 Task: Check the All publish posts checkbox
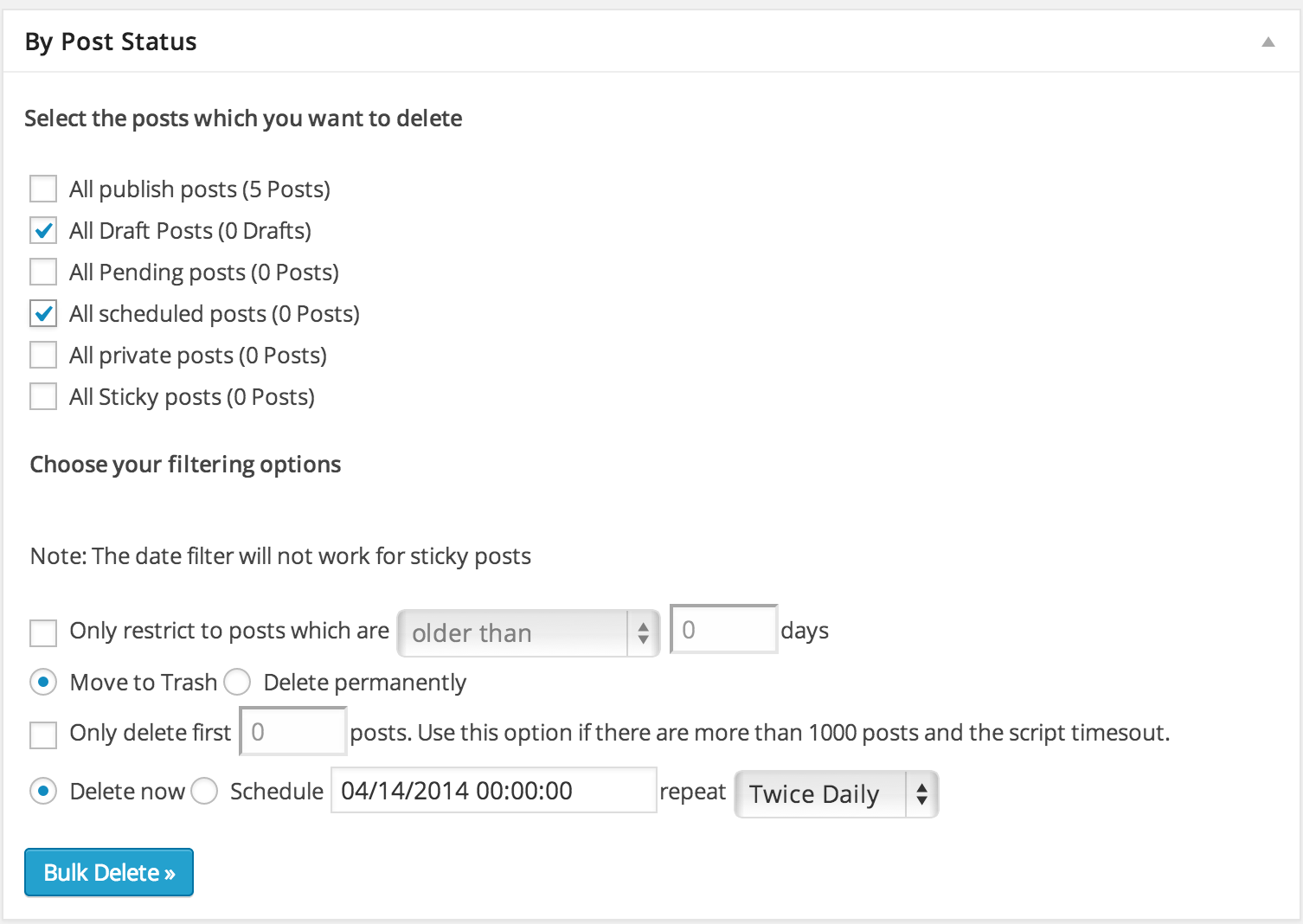(43, 189)
